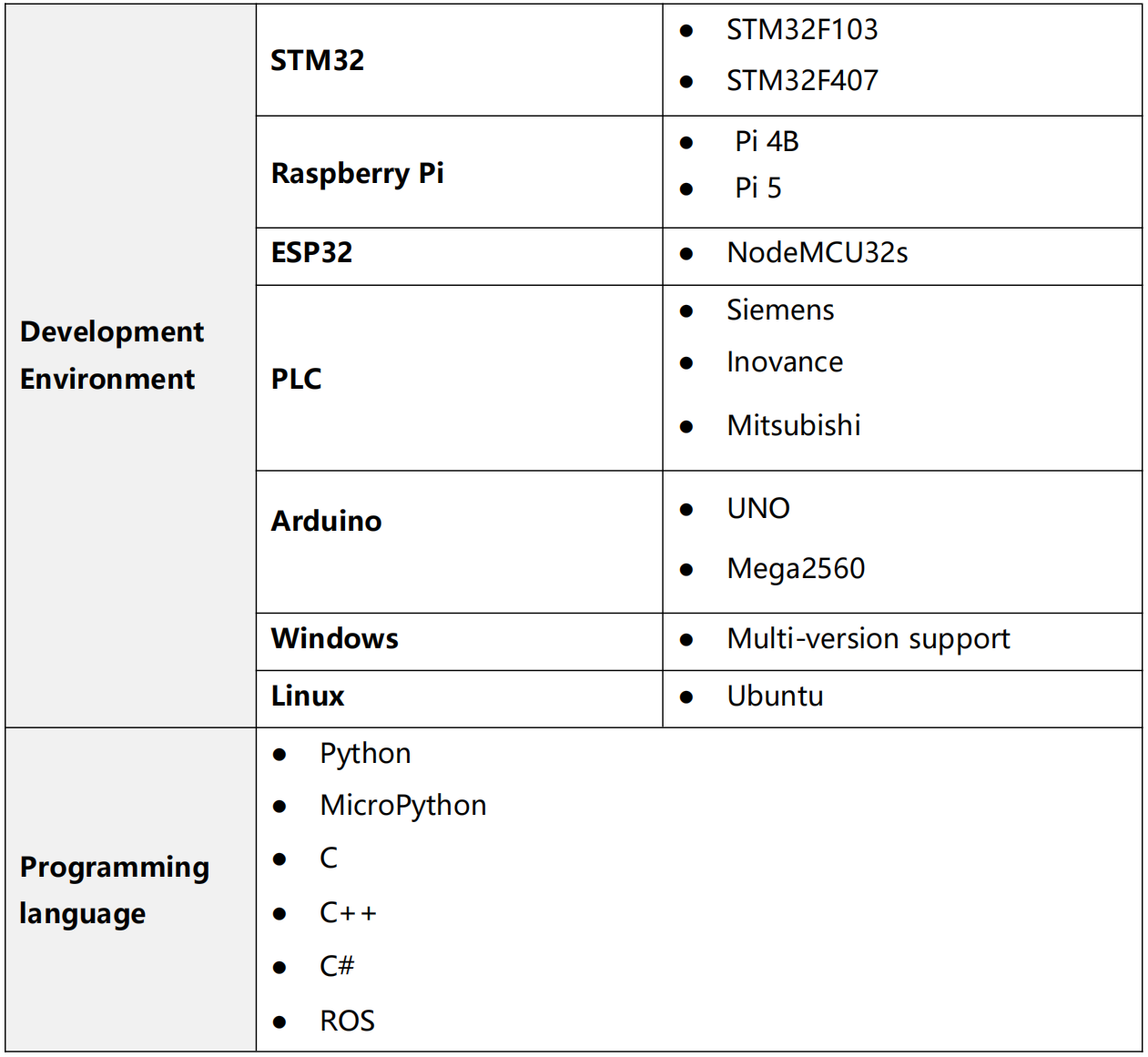Click the Mega2560 entry

[x=795, y=569]
